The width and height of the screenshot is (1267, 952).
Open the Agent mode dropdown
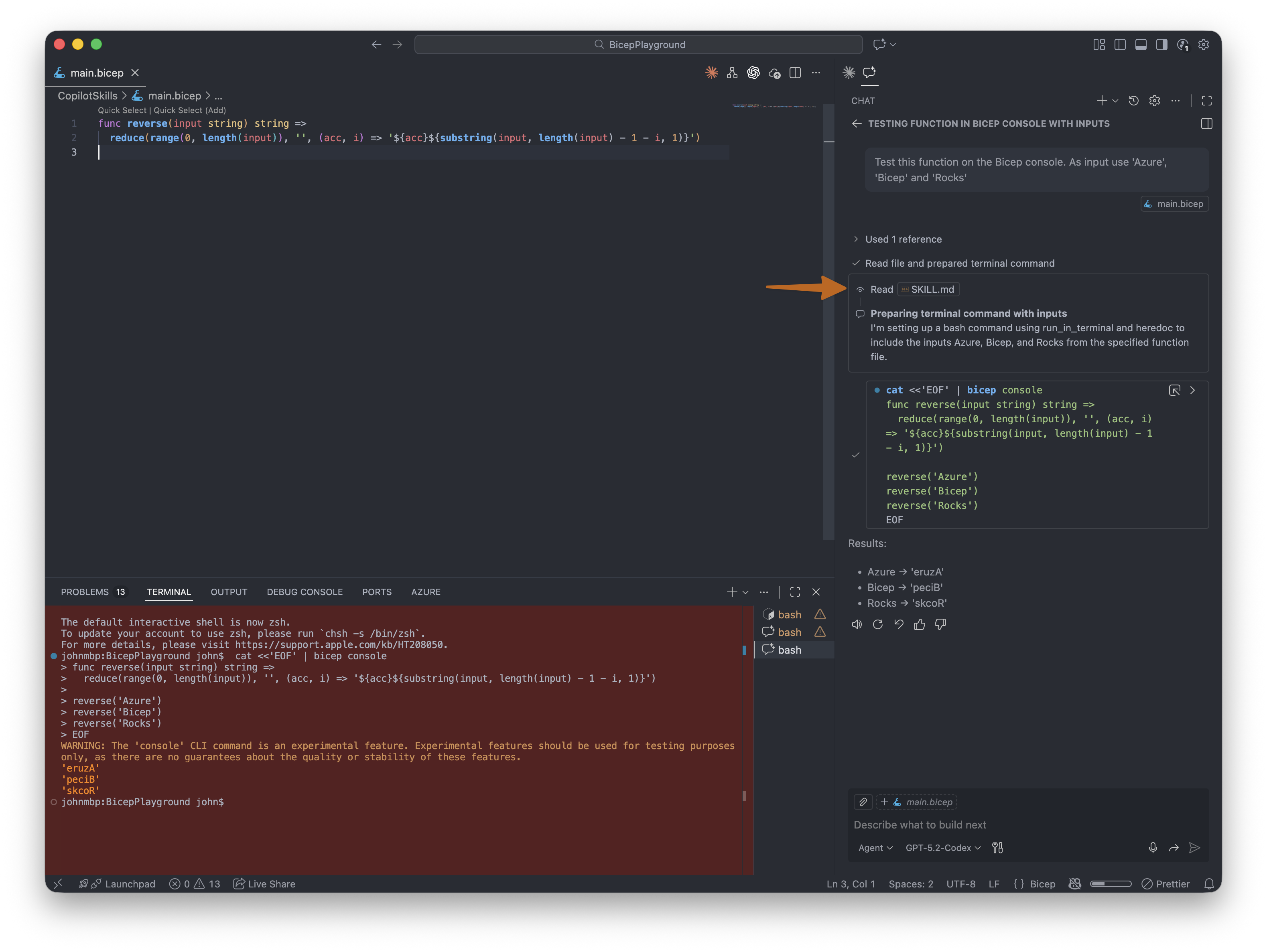[x=875, y=848]
